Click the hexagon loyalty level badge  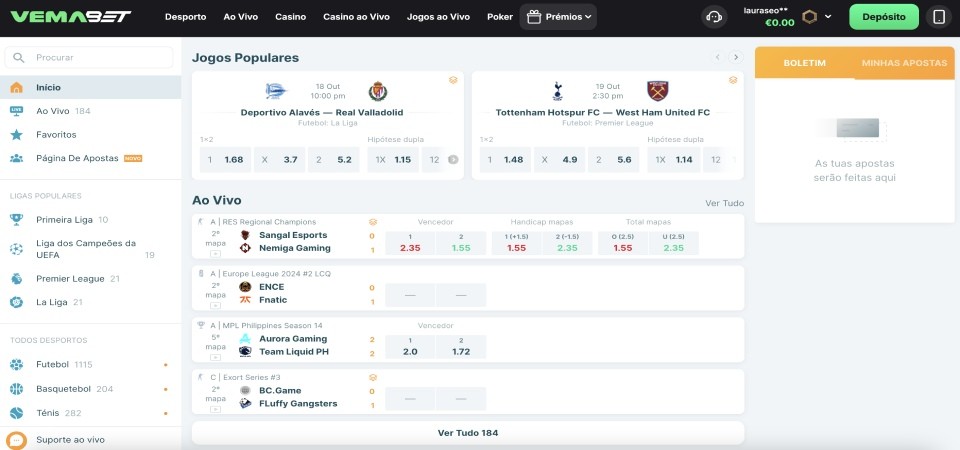809,17
